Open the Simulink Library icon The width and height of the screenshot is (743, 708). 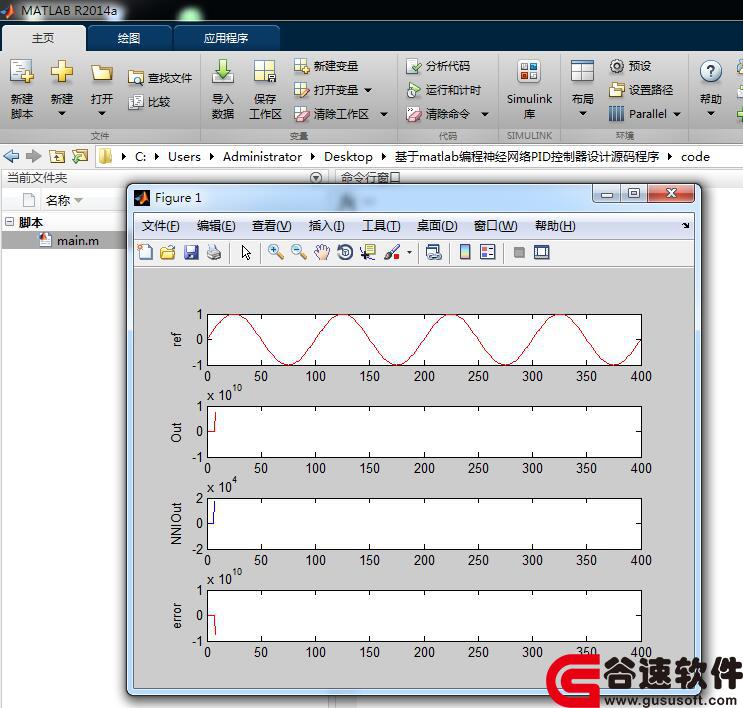tap(529, 72)
